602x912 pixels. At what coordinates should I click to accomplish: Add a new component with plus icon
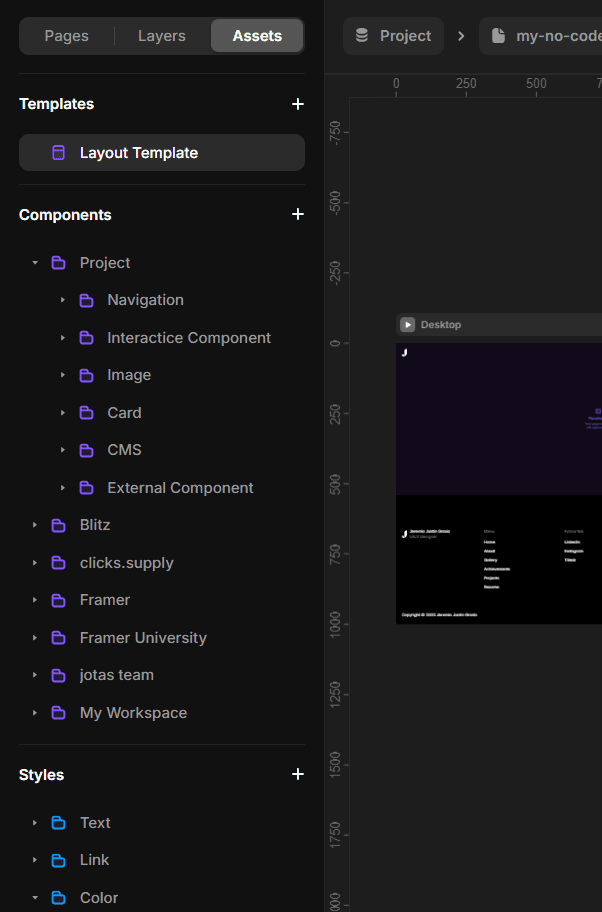click(298, 215)
